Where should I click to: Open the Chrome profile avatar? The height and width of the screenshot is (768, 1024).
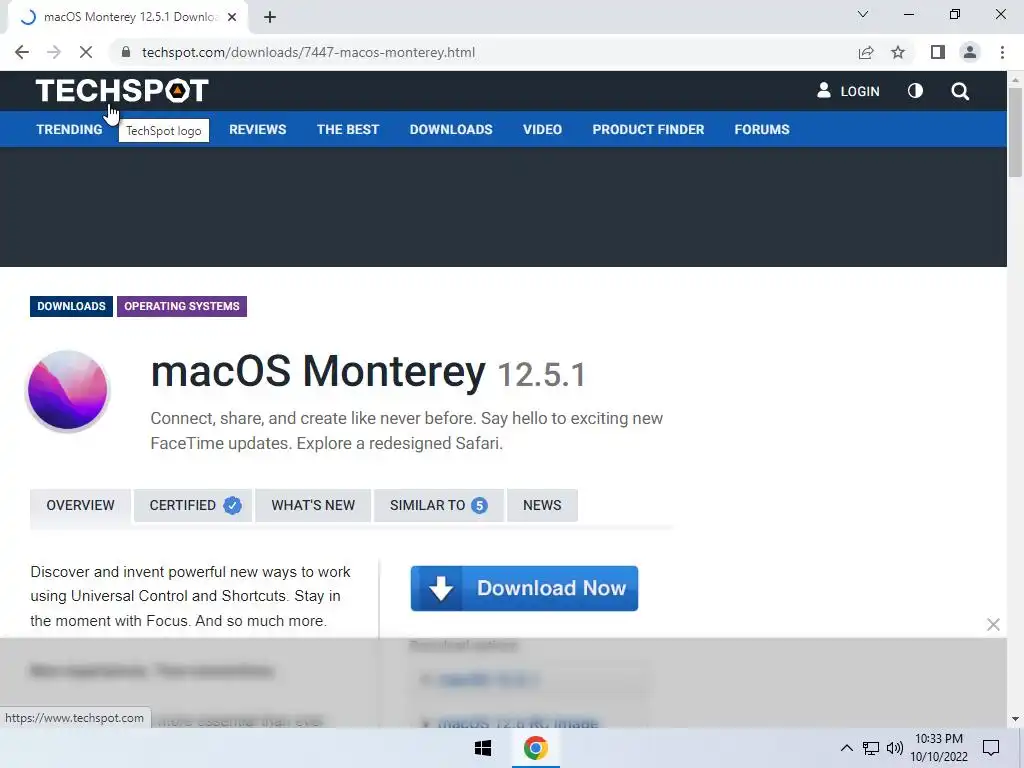point(970,52)
